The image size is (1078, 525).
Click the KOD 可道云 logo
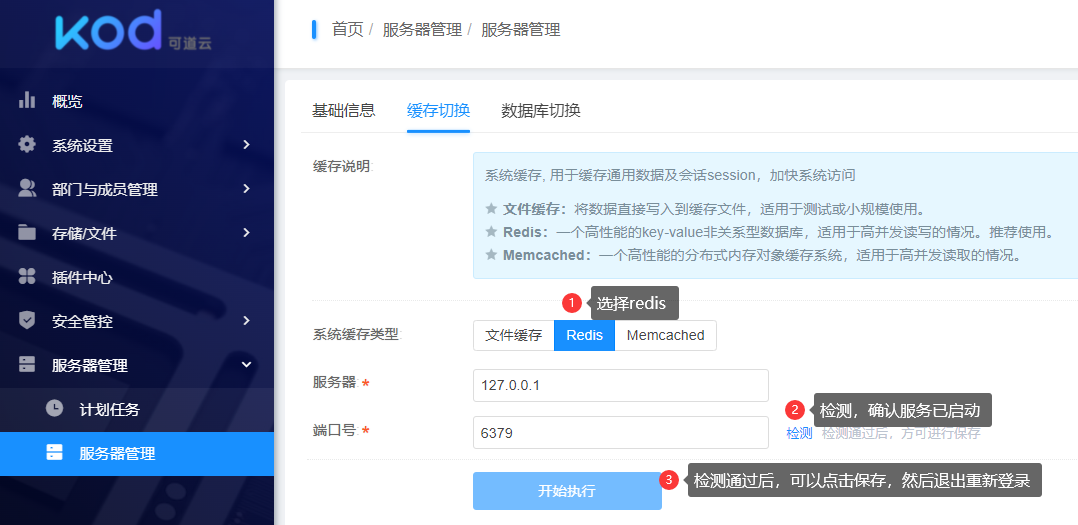click(134, 32)
